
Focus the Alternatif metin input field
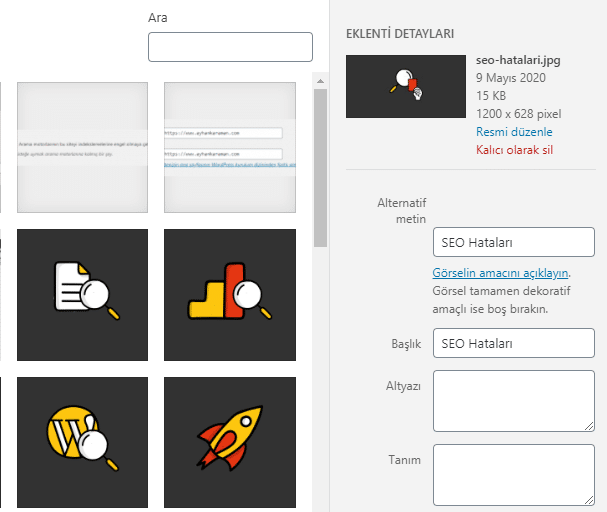514,242
